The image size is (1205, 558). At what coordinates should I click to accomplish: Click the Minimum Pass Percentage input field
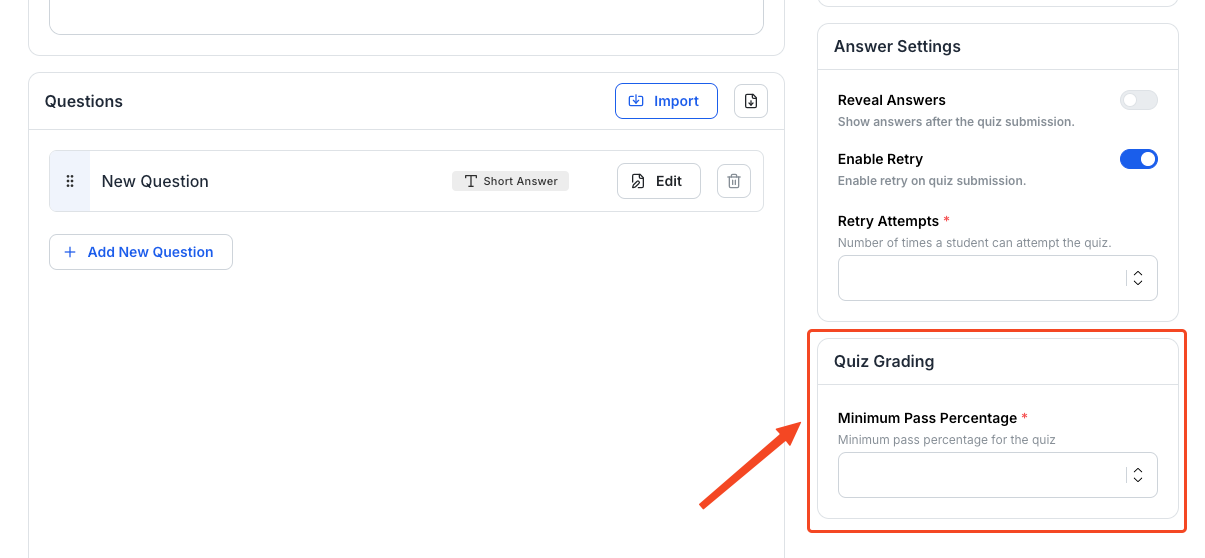coord(998,475)
